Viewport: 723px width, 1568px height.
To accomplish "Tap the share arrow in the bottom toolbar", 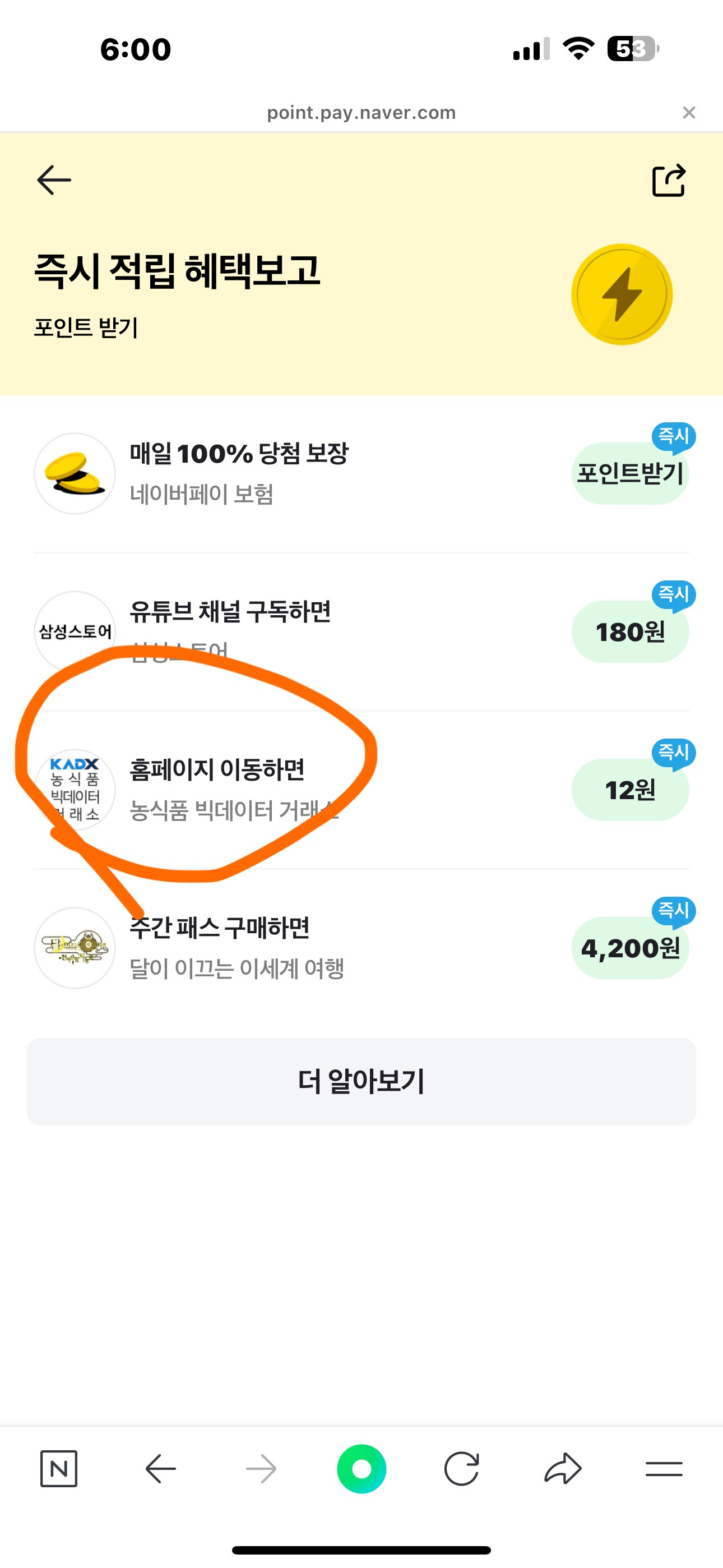I will coord(563,1469).
